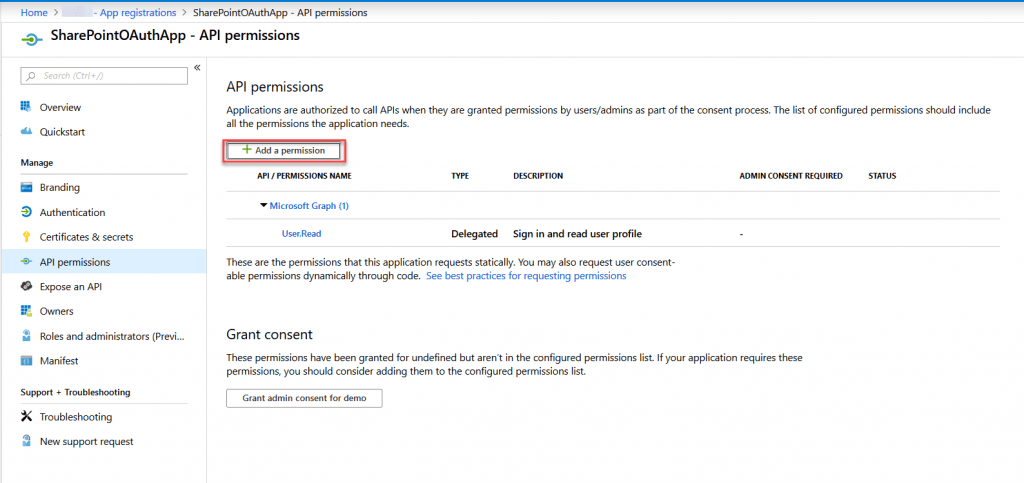The image size is (1024, 483).
Task: Click Grant admin consent for demo
Action: tap(304, 398)
